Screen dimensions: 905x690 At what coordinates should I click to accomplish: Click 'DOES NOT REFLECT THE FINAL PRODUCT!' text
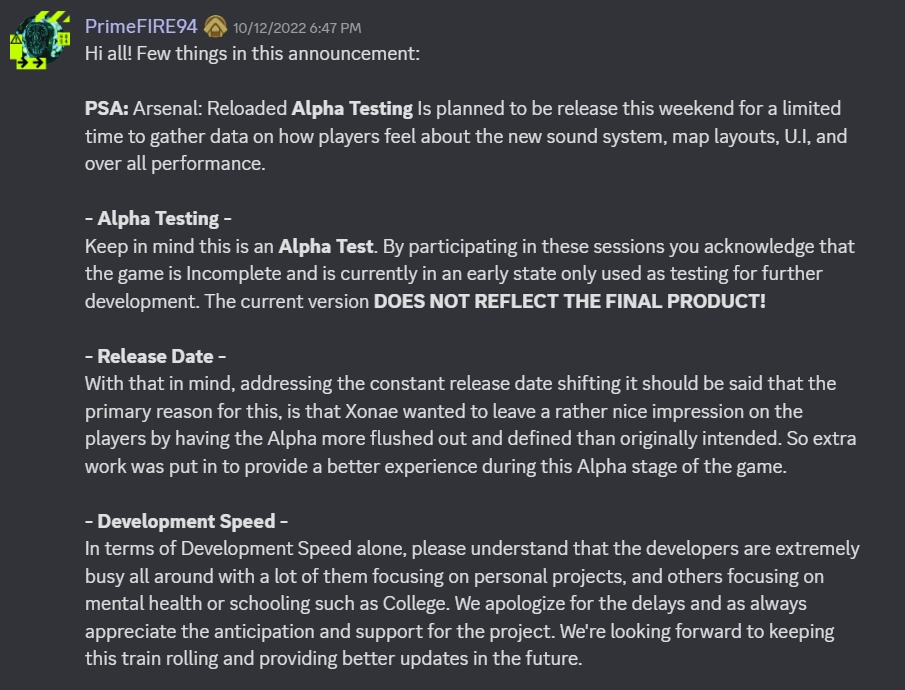569,301
